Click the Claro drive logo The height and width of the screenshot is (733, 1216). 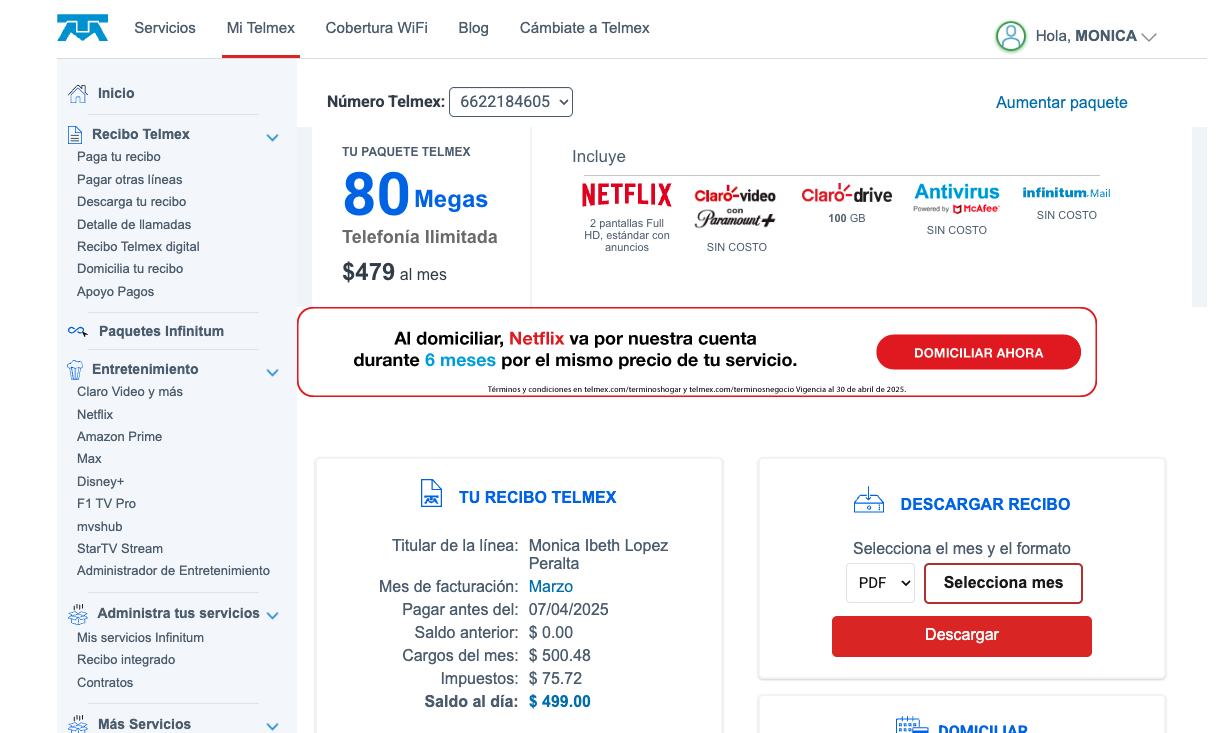coord(847,194)
